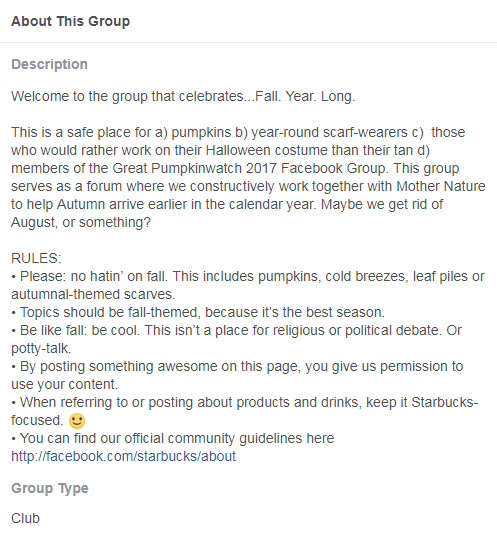Click the Club group type value

click(x=25, y=518)
